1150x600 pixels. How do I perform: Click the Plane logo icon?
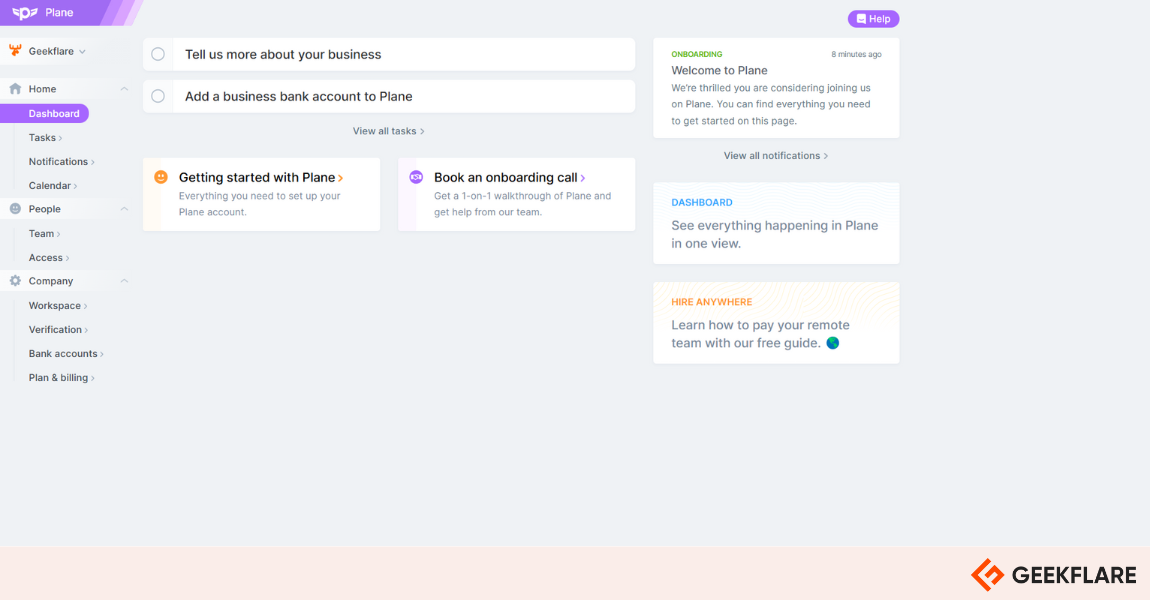click(x=25, y=12)
